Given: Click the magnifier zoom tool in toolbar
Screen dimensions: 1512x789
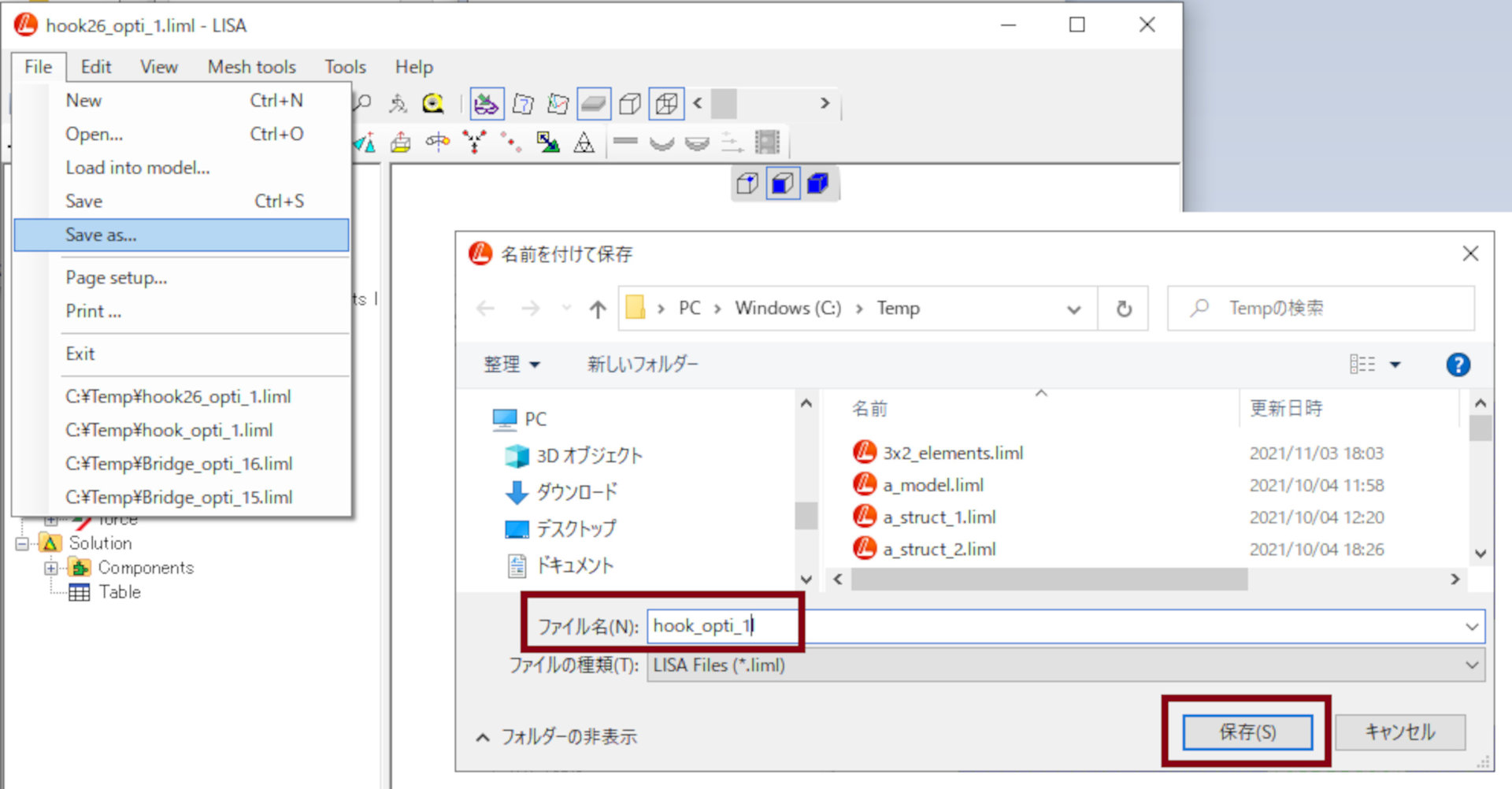Looking at the screenshot, I should [363, 103].
